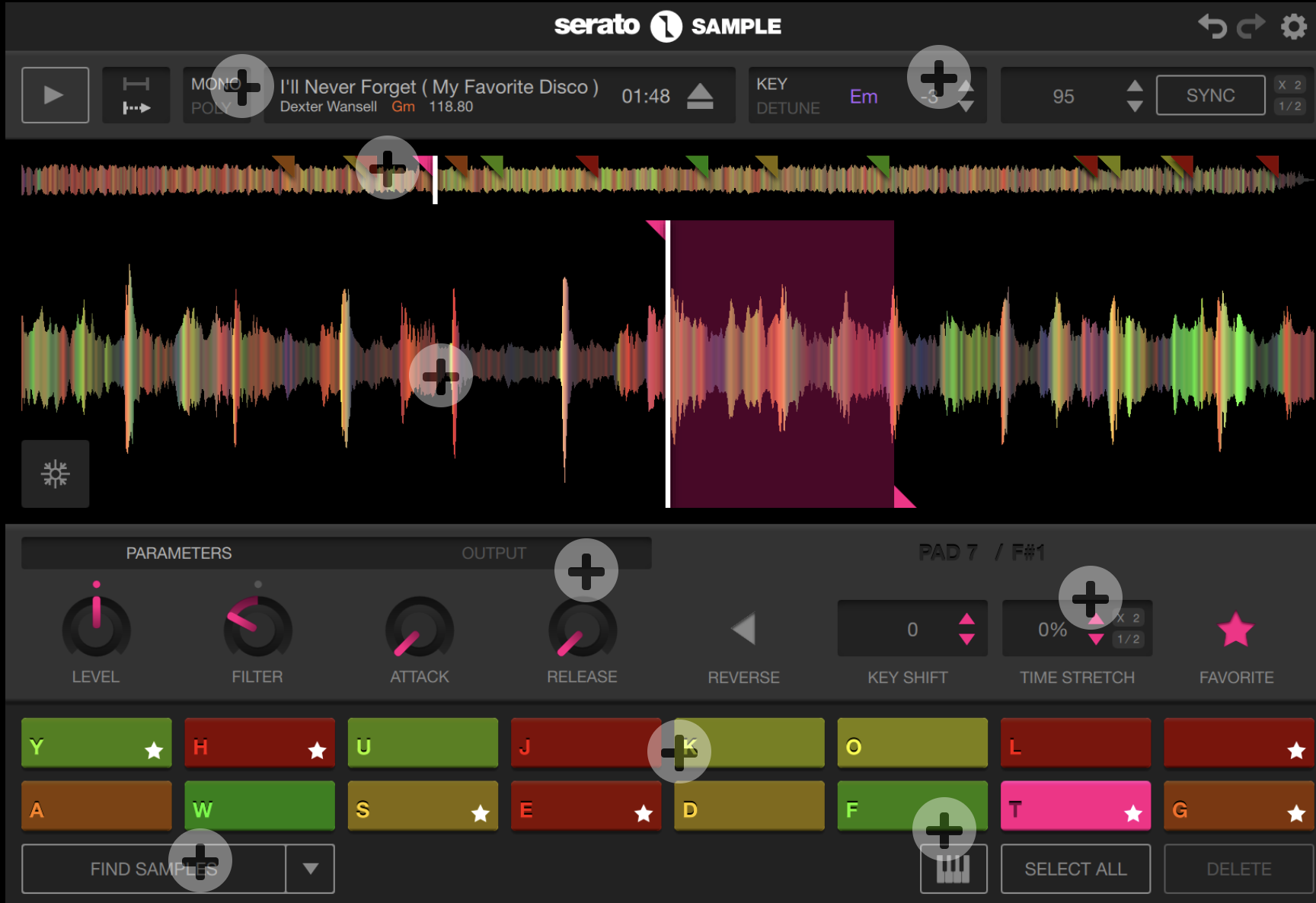Trigger the Y sample pad
1316x903 pixels.
coord(97,742)
